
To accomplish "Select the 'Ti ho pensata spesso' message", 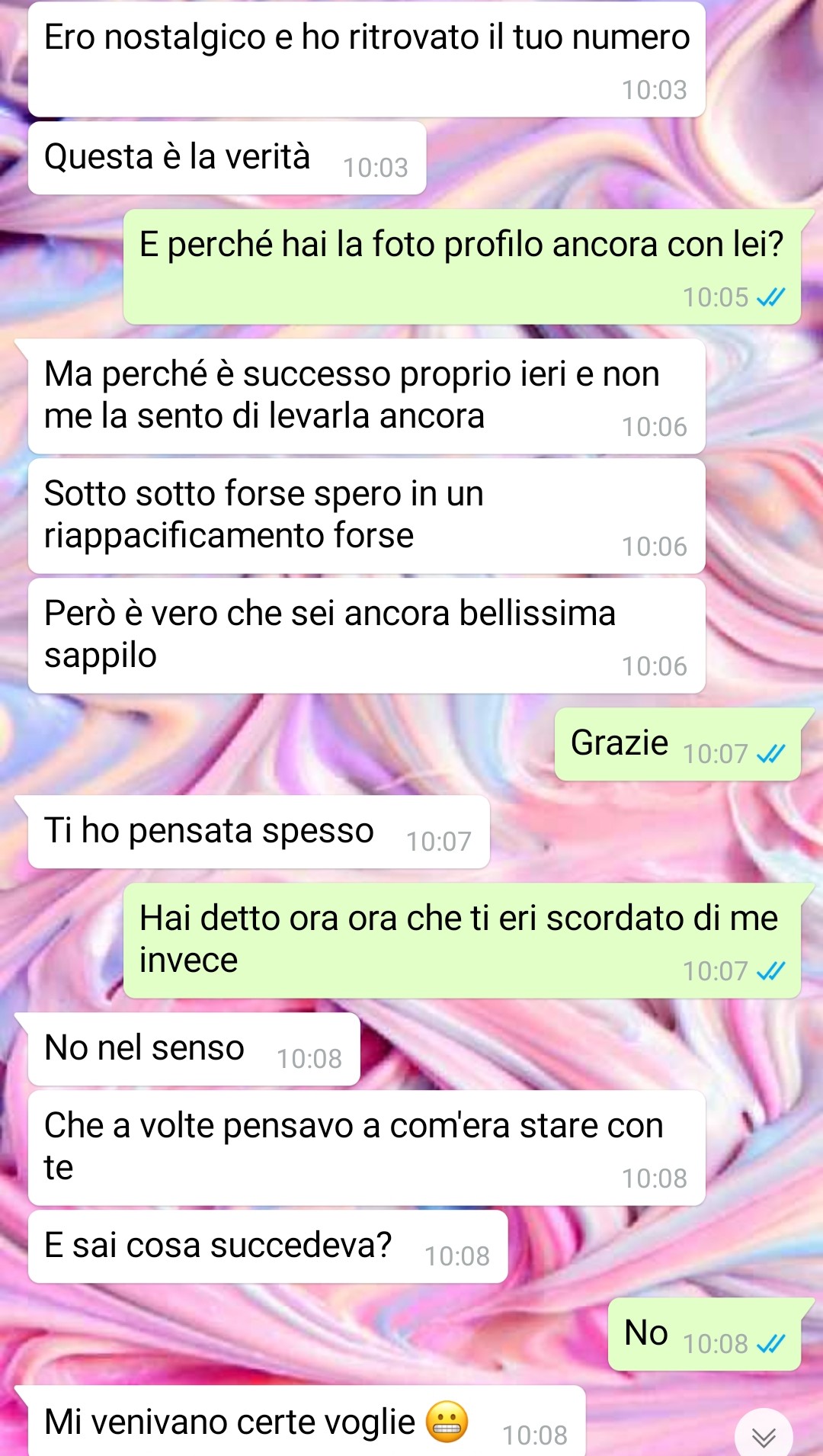I will pyautogui.click(x=259, y=832).
